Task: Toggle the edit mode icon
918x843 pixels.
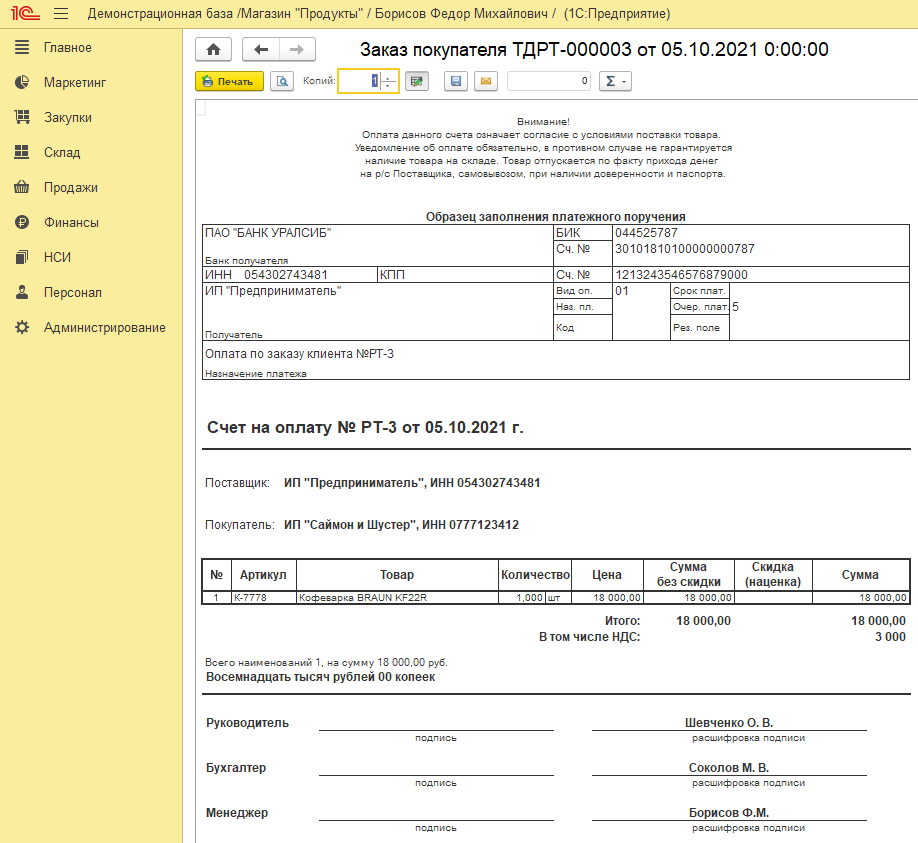Action: (x=417, y=81)
